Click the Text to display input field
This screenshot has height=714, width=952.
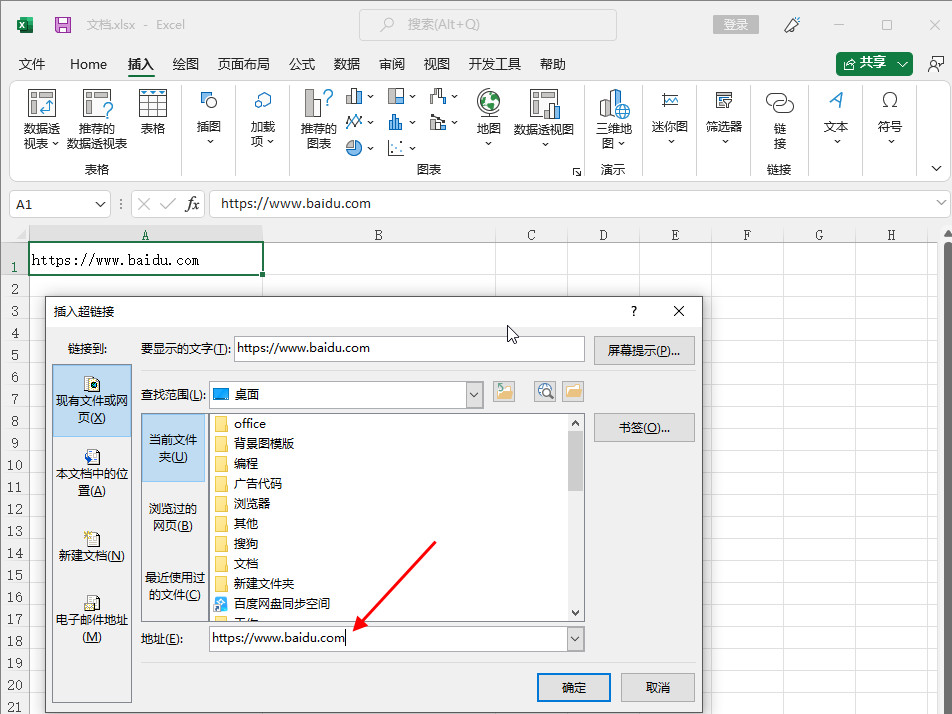click(x=409, y=348)
